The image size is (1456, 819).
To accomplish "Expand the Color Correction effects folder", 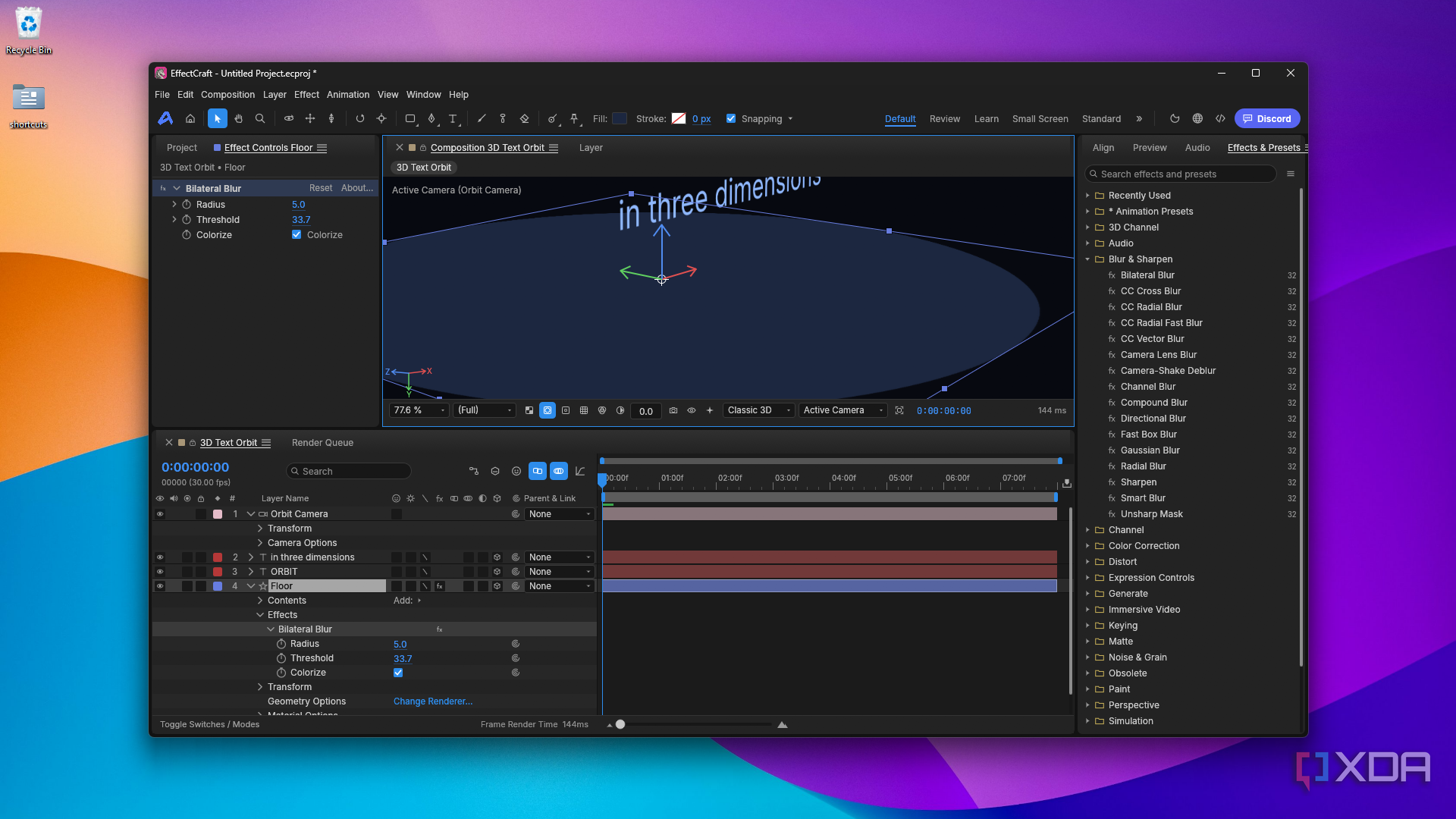I will [x=1087, y=546].
